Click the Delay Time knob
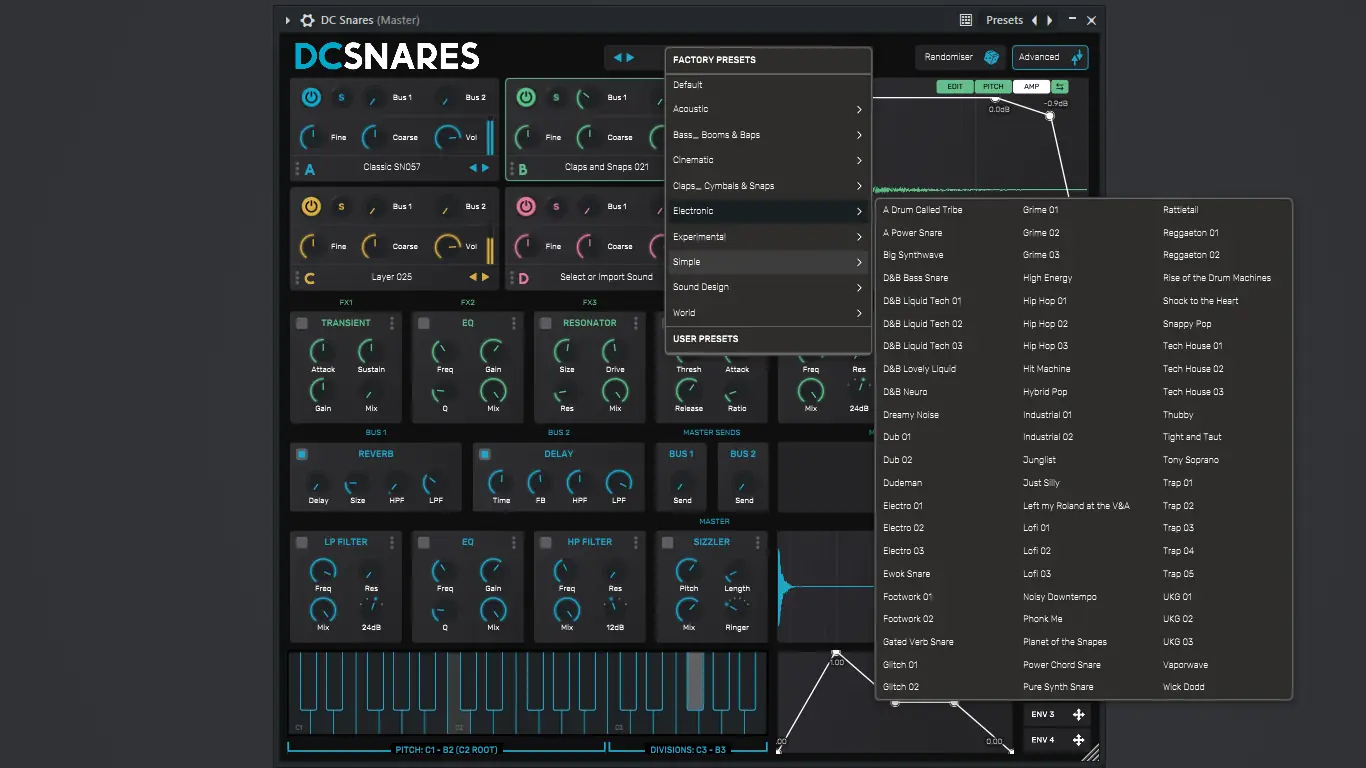Screen dimensions: 1366x768 [x=501, y=484]
